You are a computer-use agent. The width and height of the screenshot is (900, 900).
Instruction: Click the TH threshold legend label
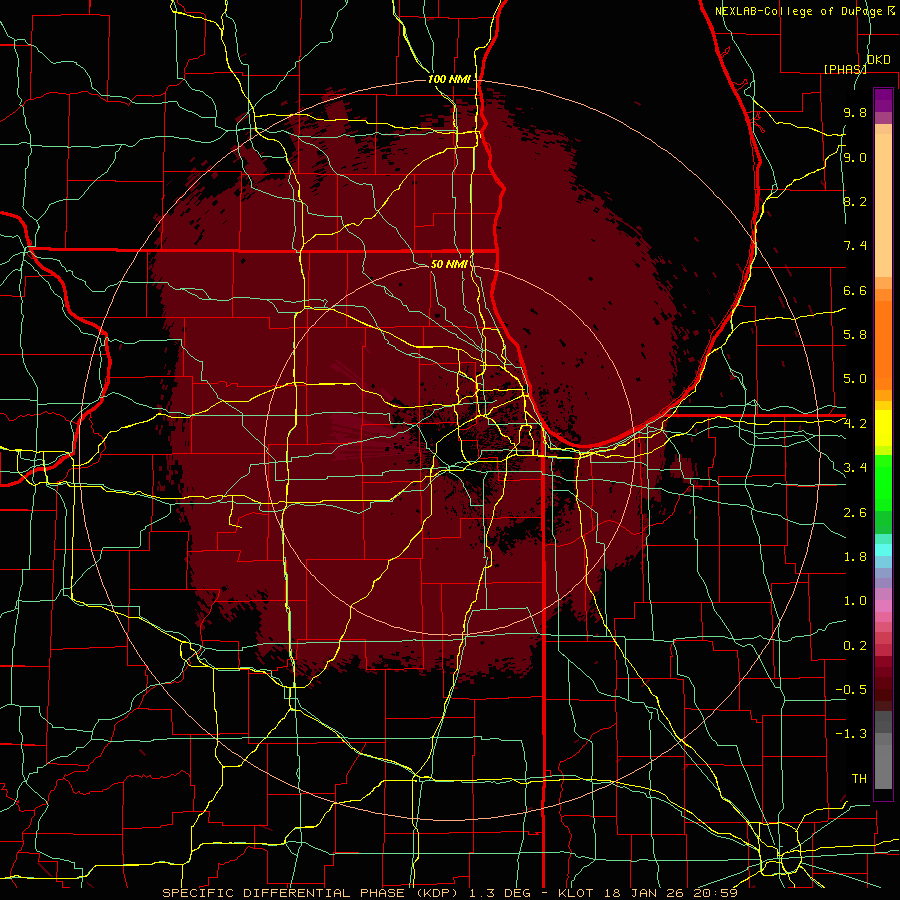tap(859, 779)
